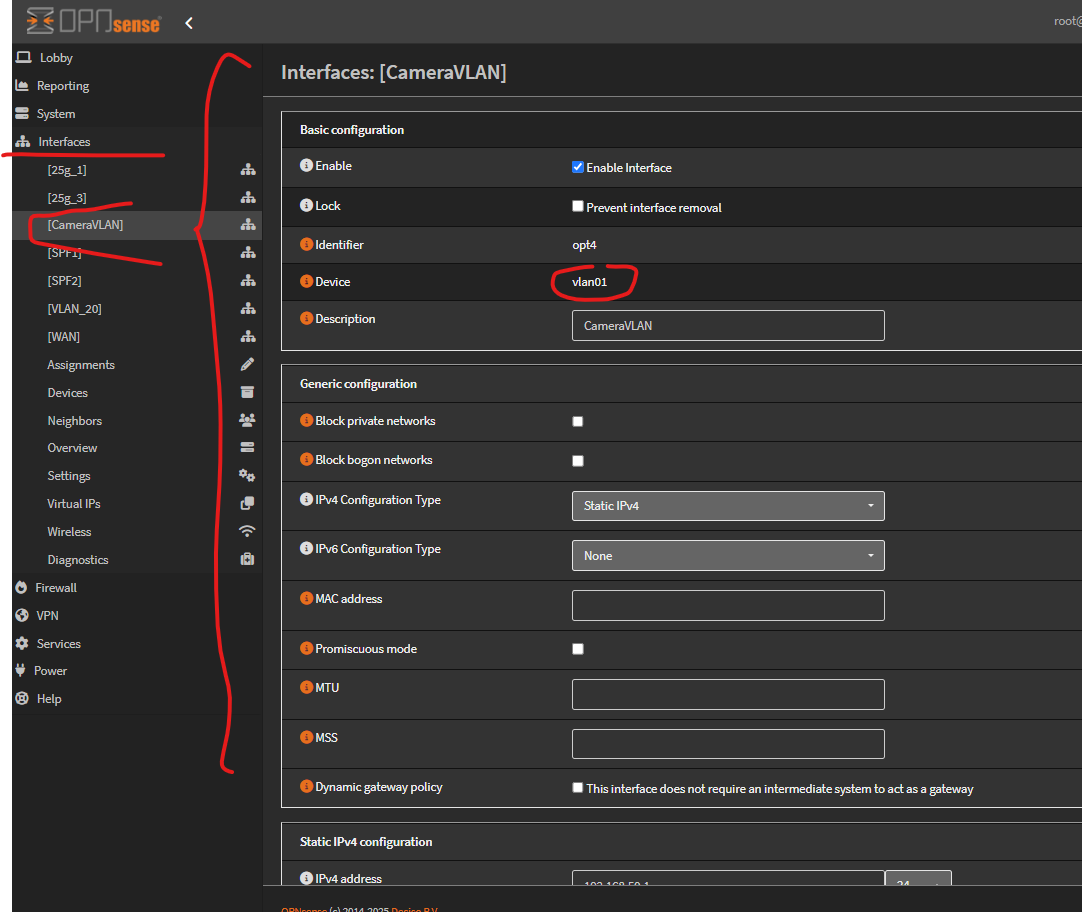Click the gears icon beside Settings

click(247, 475)
